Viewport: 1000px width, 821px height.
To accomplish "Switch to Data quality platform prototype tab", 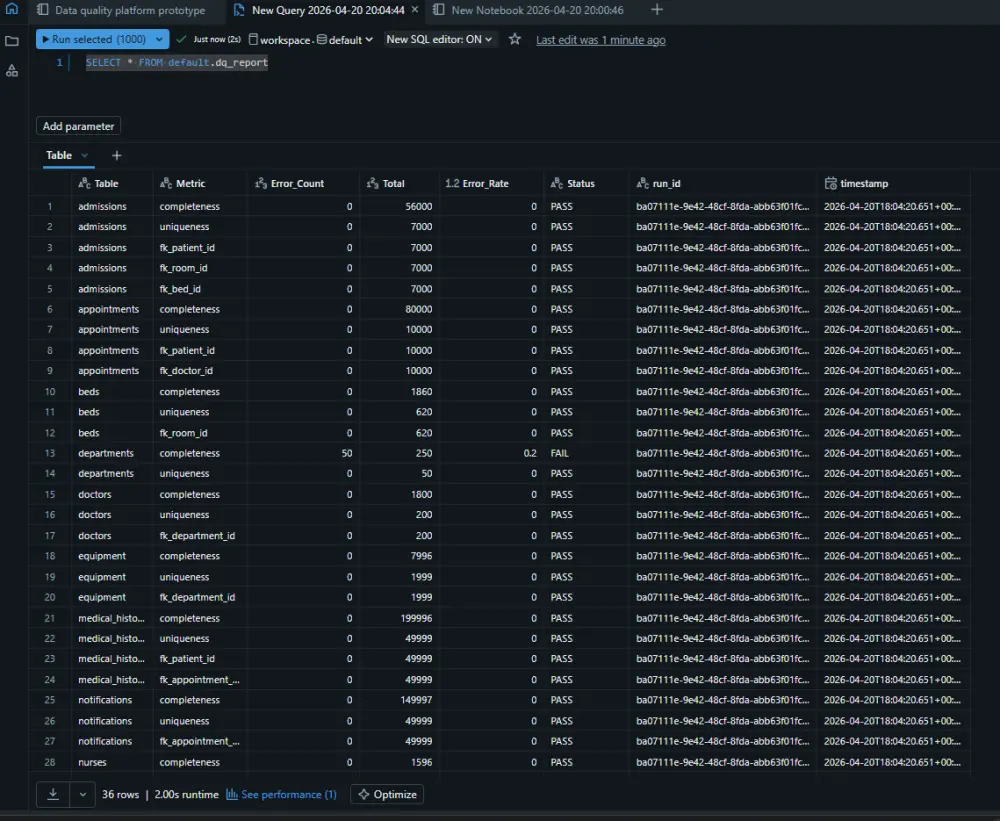I will click(121, 10).
